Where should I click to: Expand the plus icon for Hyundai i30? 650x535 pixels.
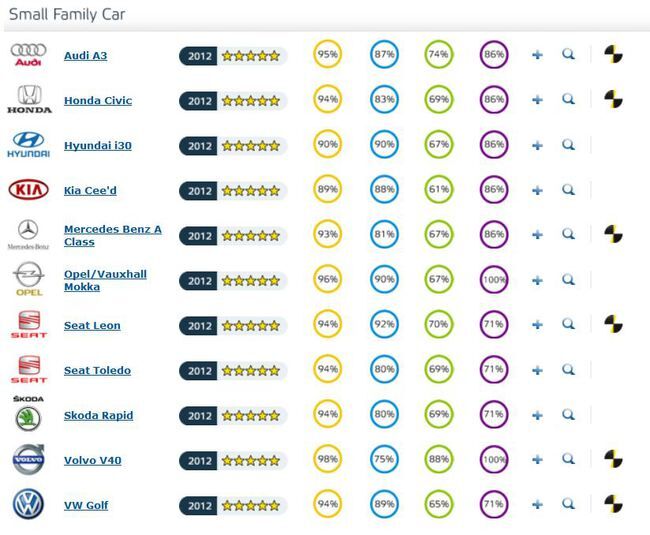click(x=537, y=145)
